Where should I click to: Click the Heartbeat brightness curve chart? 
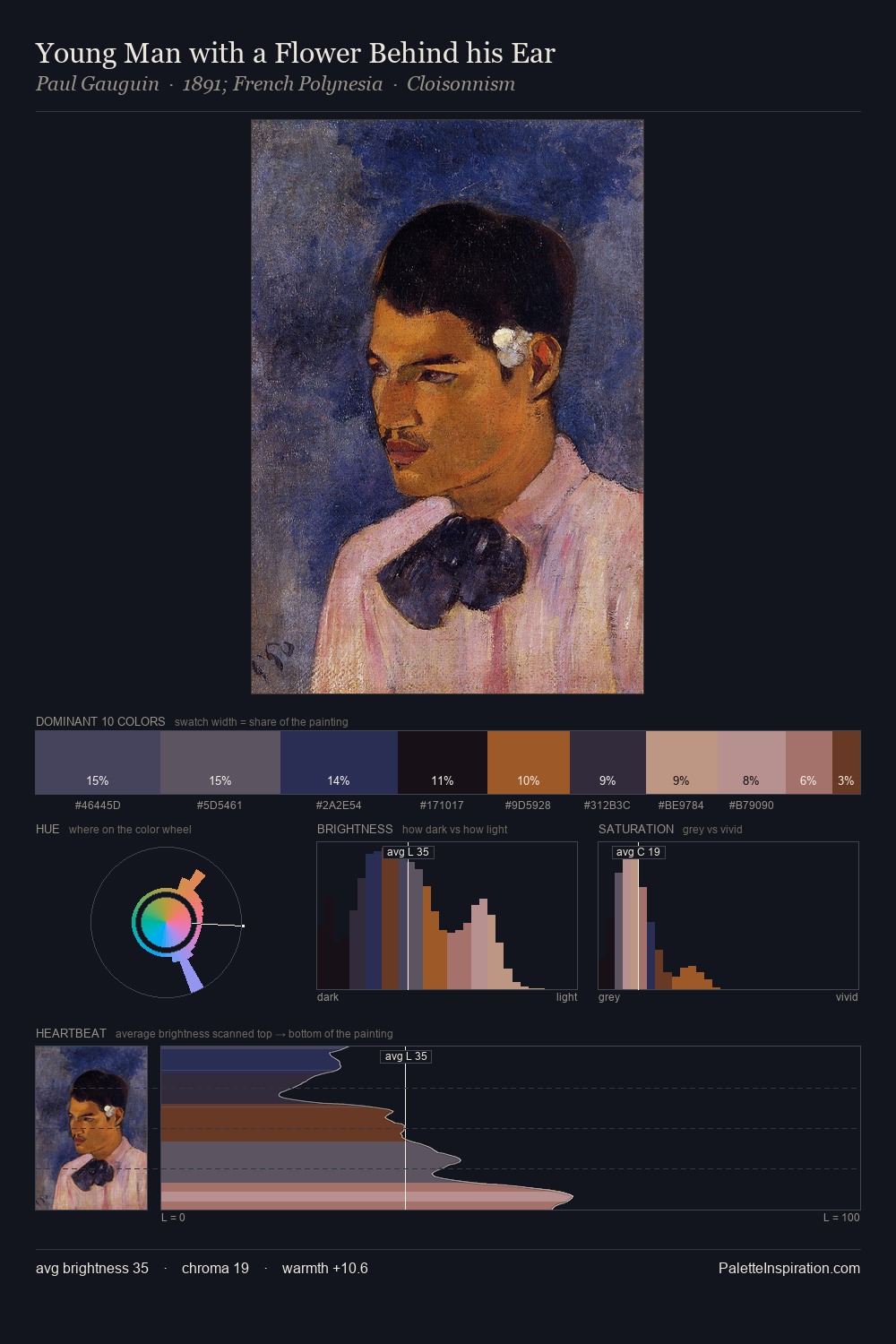511,1128
